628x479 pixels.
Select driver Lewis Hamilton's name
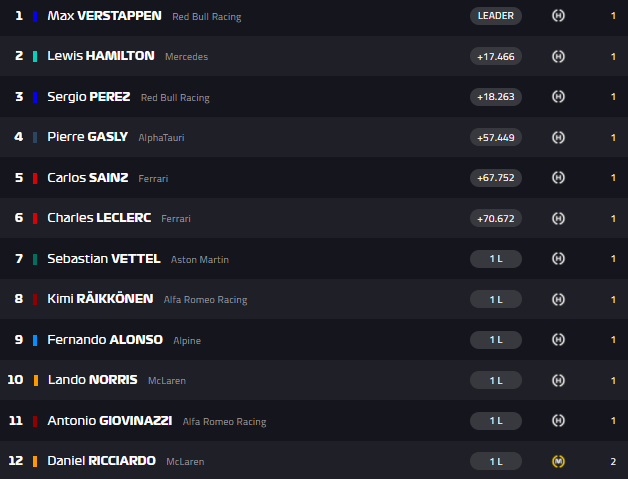coord(100,56)
